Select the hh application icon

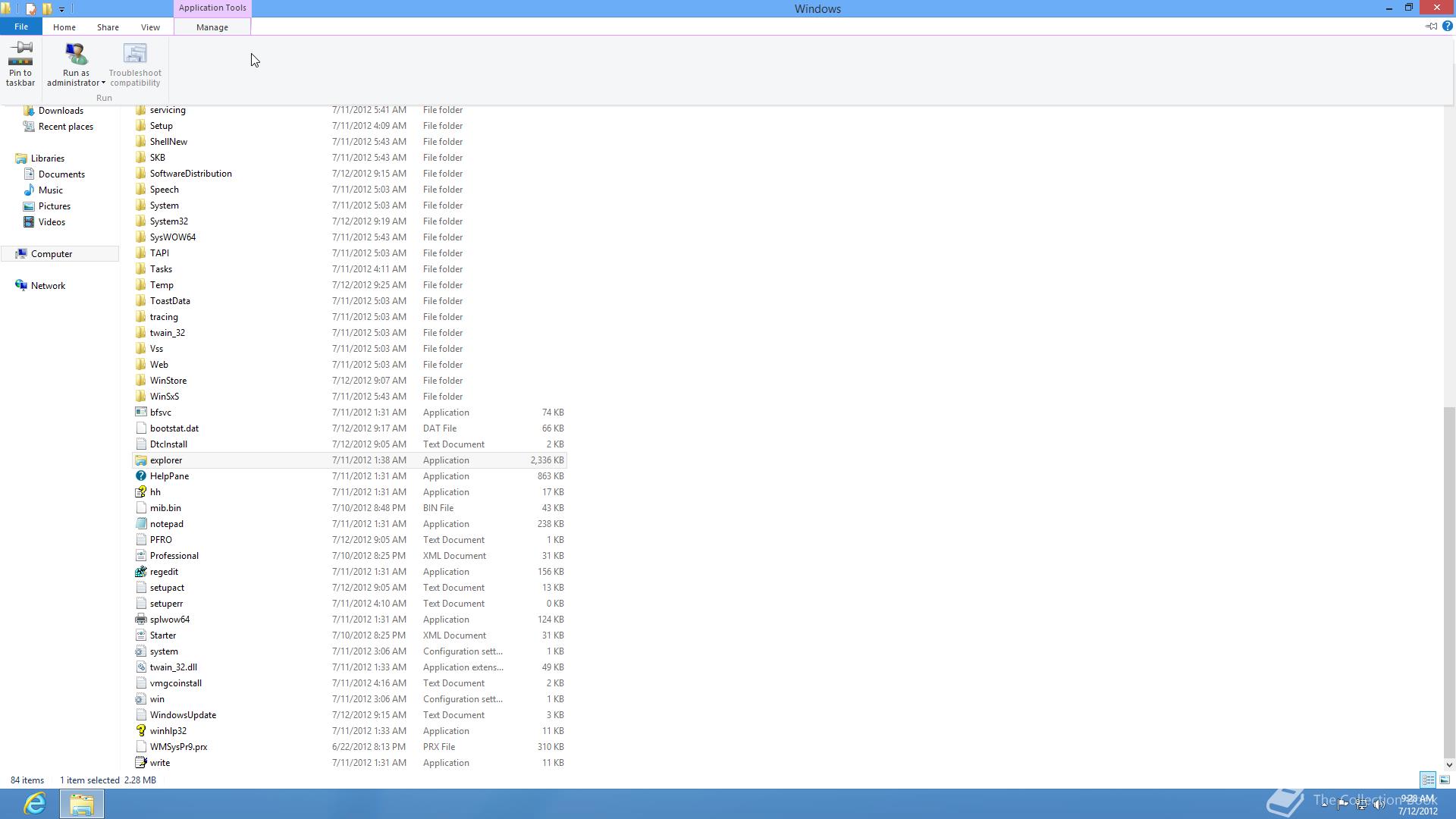tap(141, 492)
